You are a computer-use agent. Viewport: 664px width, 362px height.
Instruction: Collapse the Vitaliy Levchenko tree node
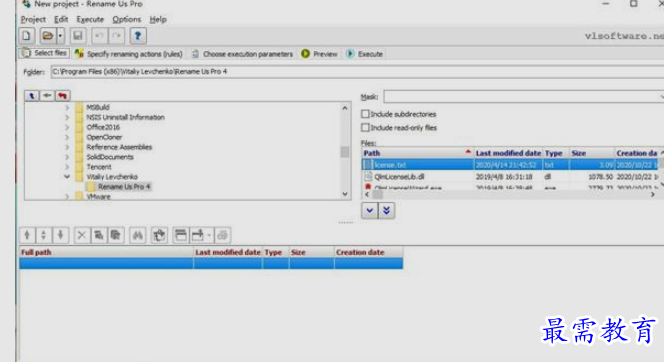click(x=67, y=177)
